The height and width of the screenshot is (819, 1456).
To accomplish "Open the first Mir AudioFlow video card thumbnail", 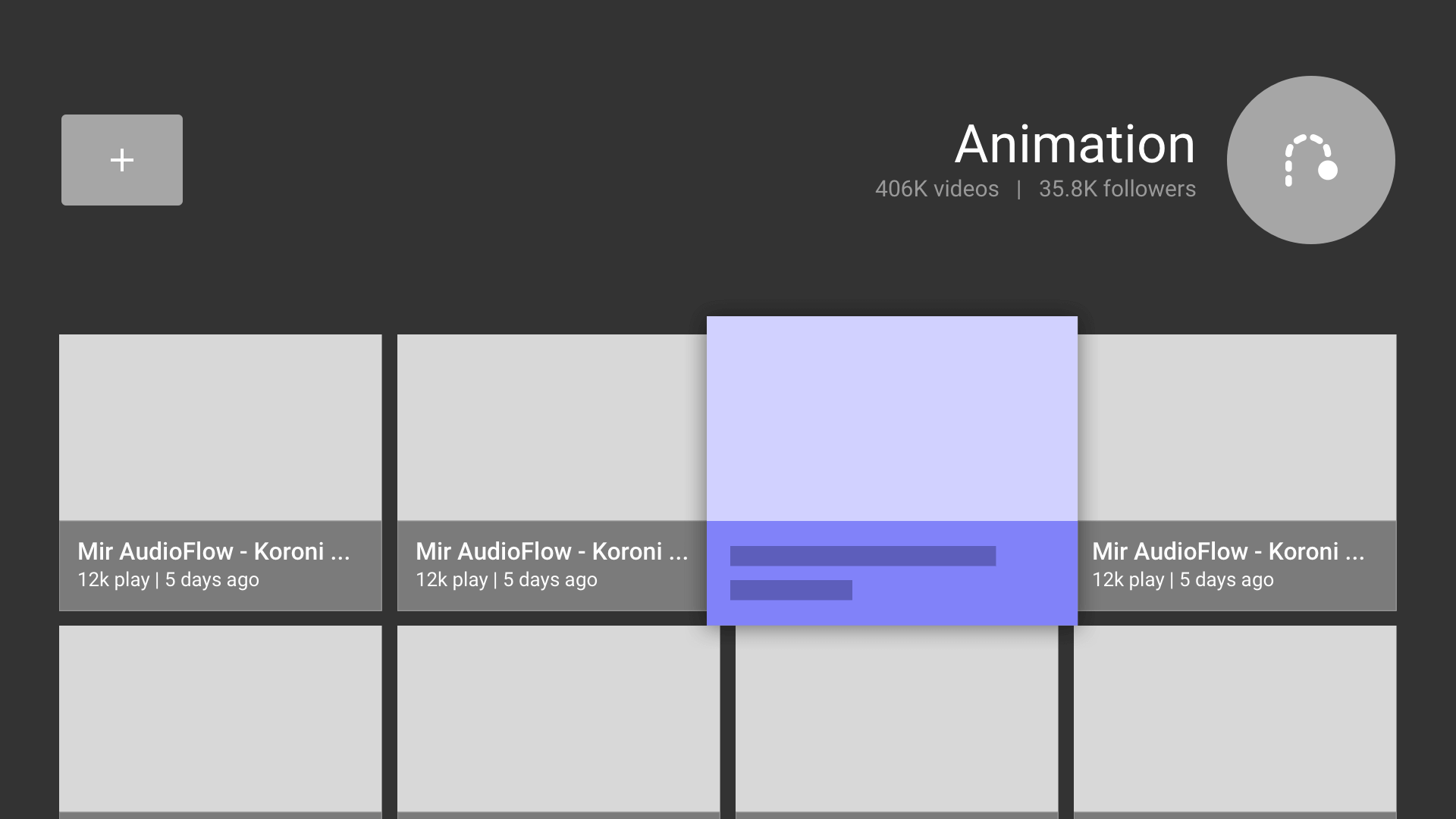I will (221, 428).
